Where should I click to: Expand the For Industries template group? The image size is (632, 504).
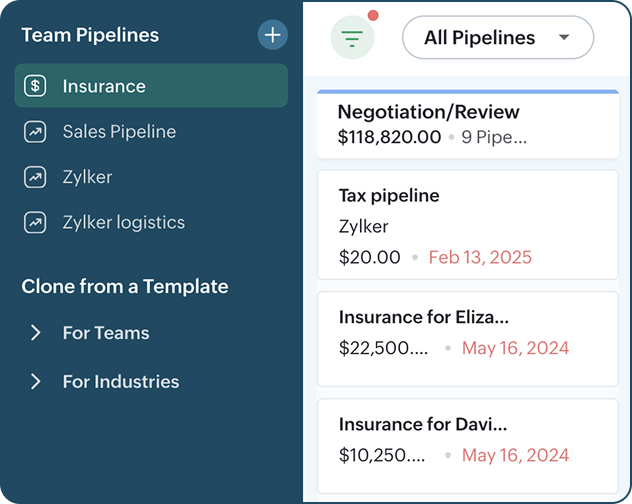point(36,381)
